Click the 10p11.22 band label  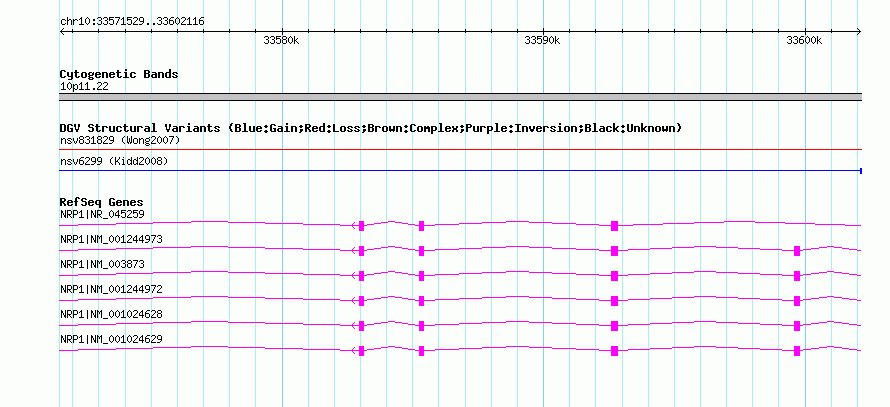pyautogui.click(x=84, y=87)
